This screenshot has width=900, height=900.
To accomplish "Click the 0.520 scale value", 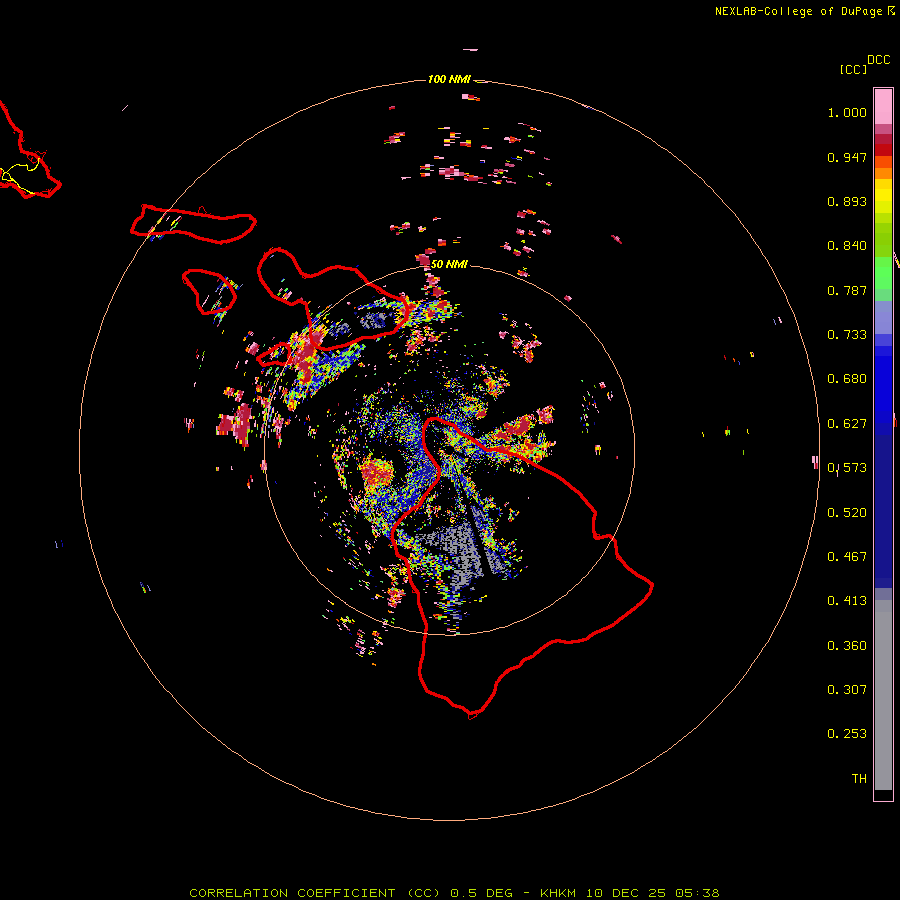I will (x=847, y=513).
